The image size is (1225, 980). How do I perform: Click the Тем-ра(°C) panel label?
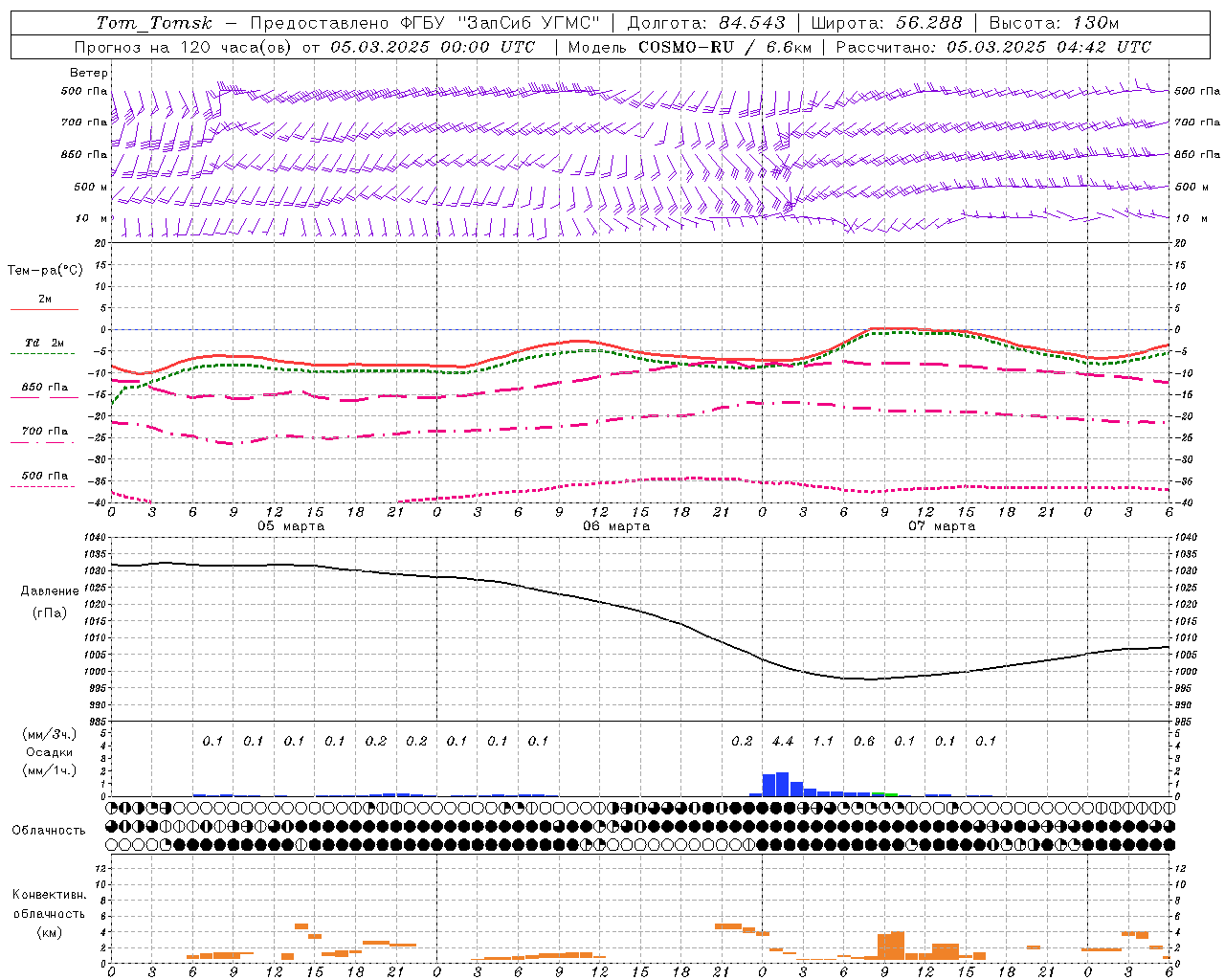pyautogui.click(x=45, y=271)
